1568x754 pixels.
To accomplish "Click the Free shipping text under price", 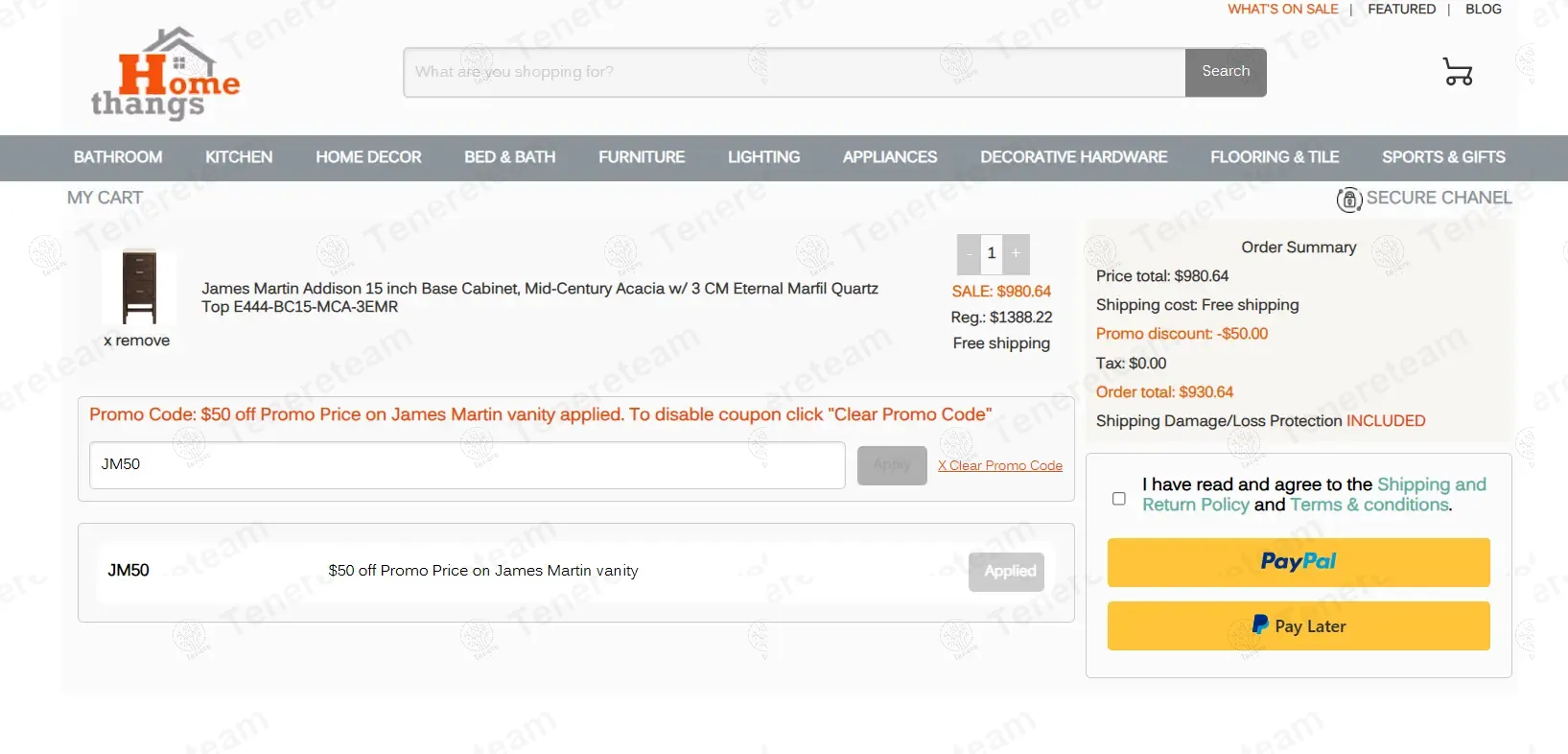I will (1001, 343).
